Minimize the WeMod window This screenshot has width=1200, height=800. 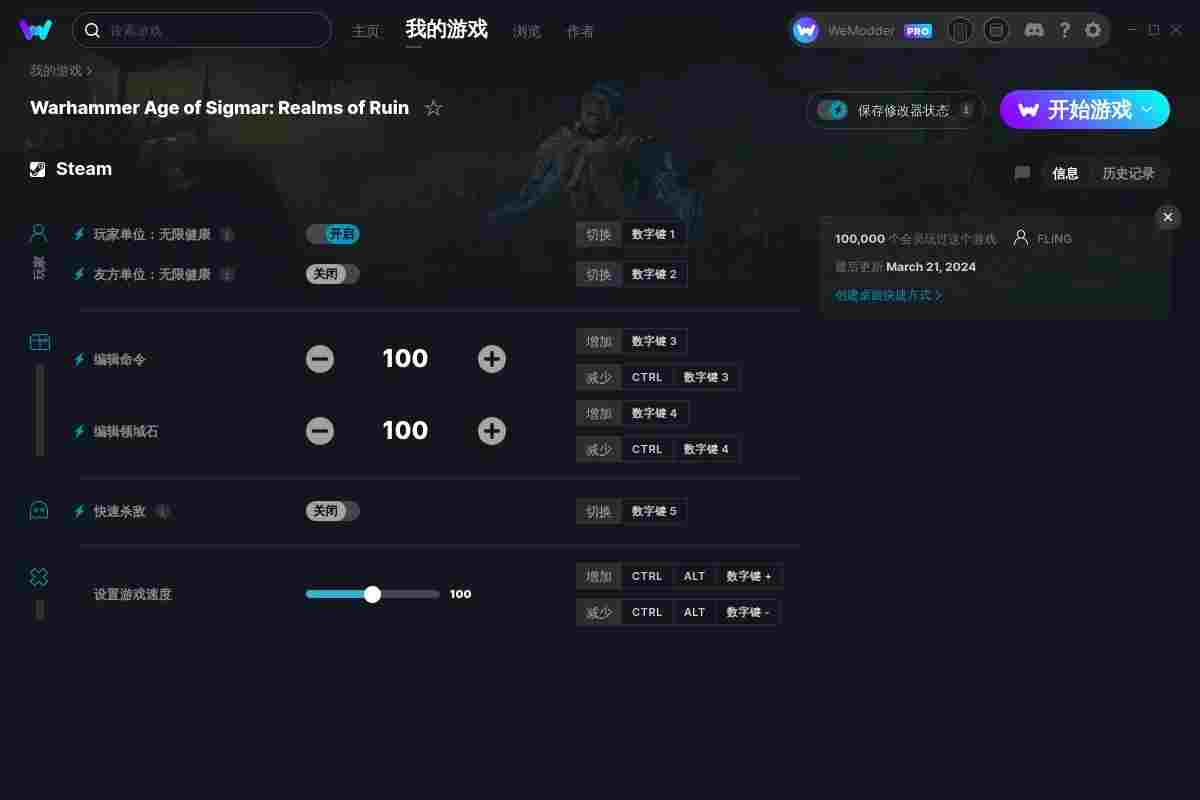(x=1132, y=30)
